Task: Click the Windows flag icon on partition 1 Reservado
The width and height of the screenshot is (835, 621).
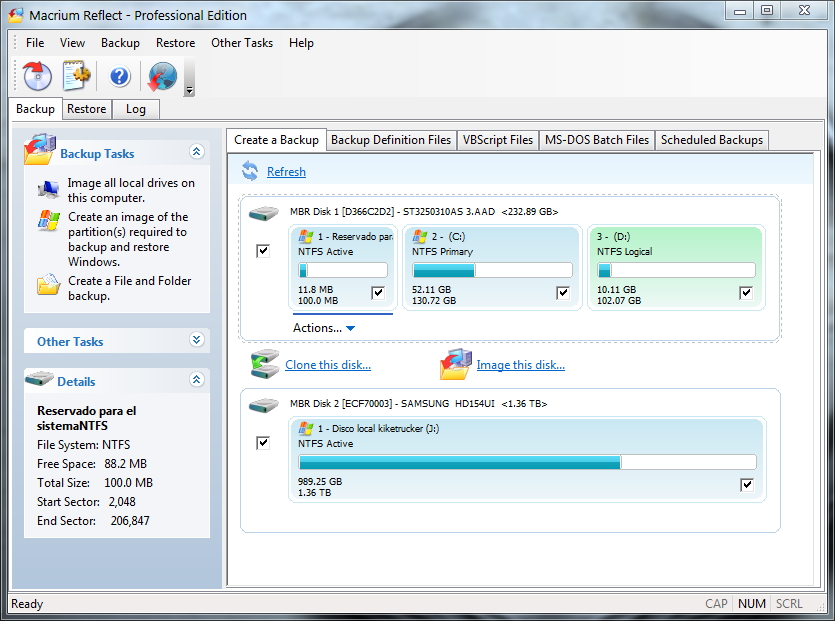Action: click(306, 236)
